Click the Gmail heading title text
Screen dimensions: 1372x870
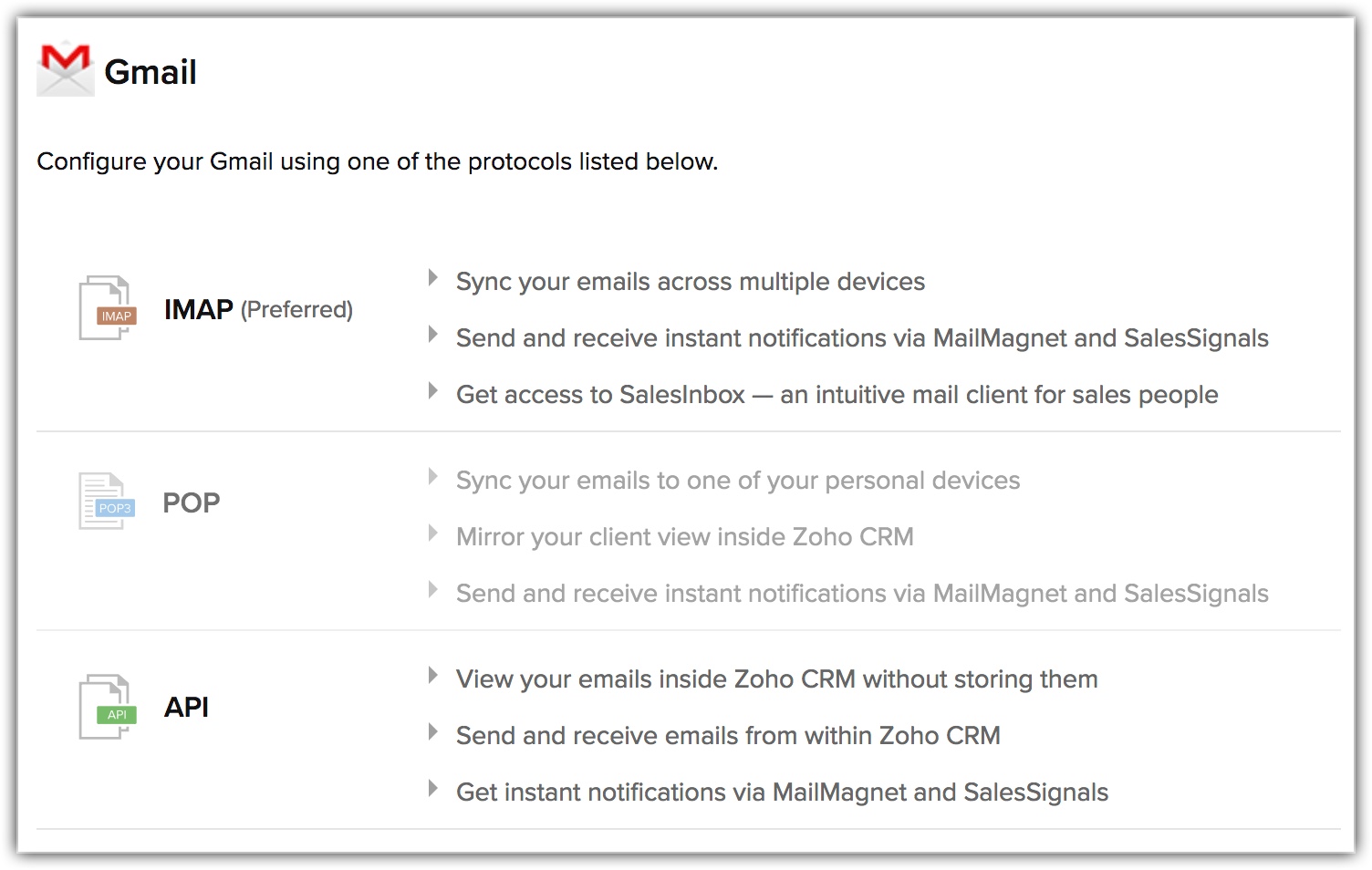[x=151, y=72]
